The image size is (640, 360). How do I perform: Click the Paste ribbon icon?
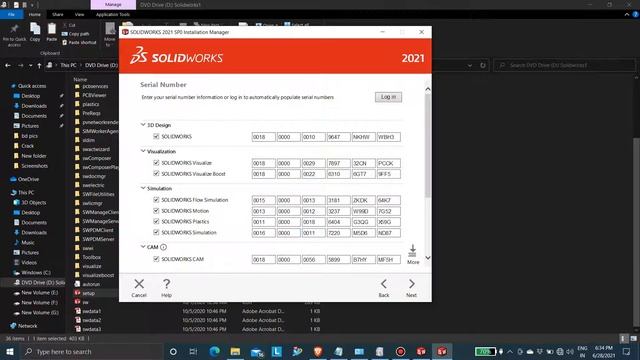coord(51,29)
